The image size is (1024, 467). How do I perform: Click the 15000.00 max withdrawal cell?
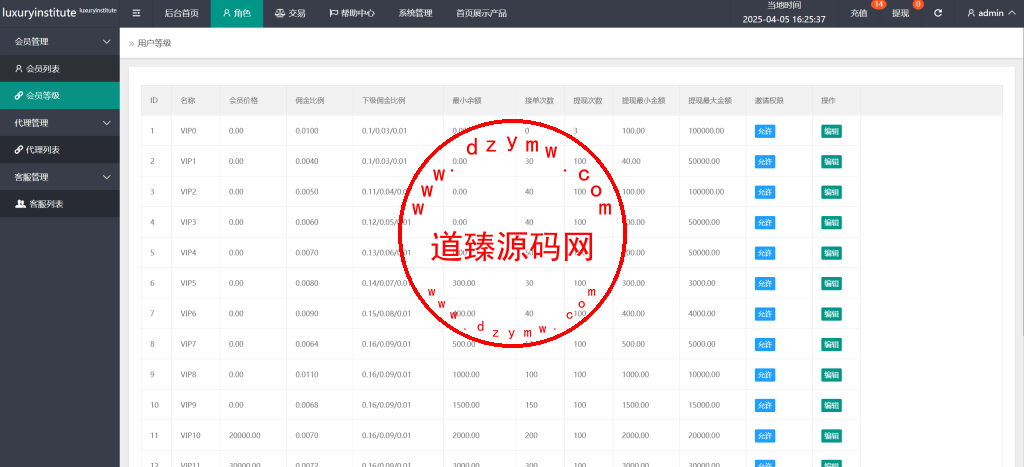(x=704, y=406)
